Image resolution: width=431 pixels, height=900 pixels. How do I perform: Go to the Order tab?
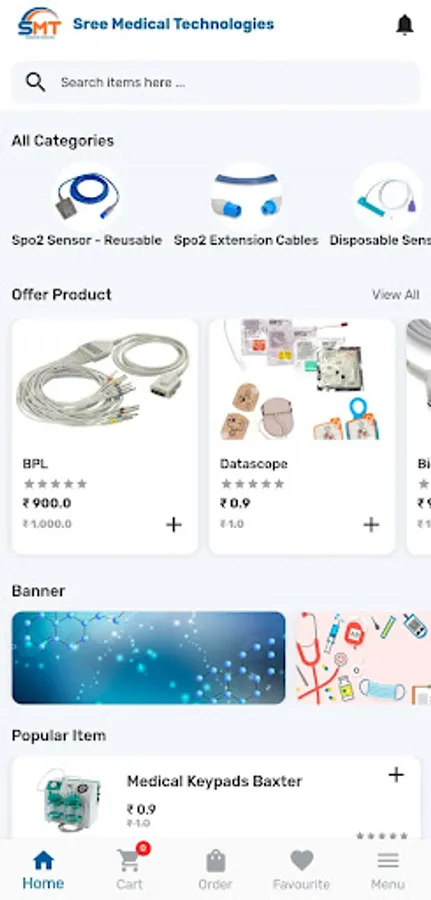pos(215,870)
